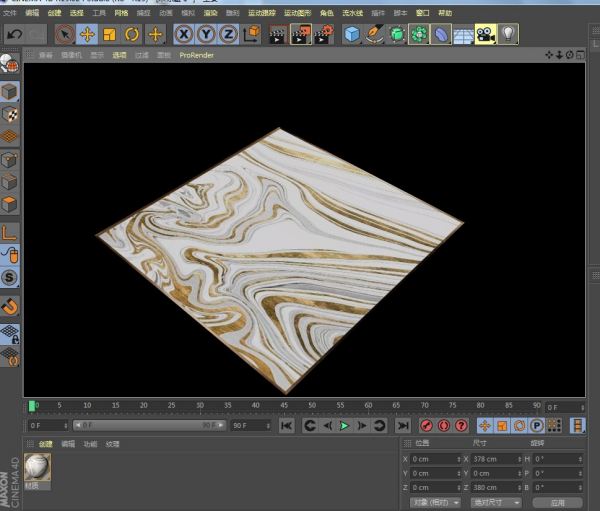Click the Undo arrow icon

14,34
